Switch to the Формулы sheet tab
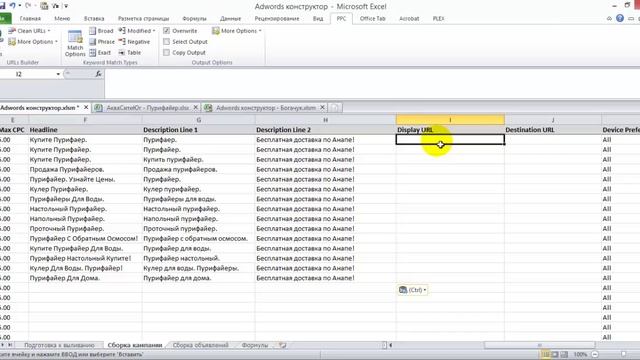 [x=255, y=345]
